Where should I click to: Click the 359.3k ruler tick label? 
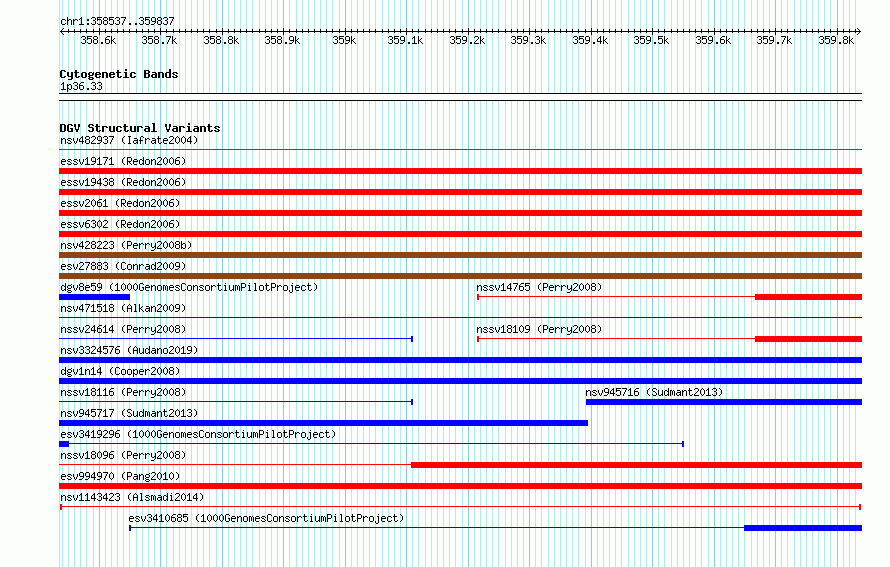528,40
